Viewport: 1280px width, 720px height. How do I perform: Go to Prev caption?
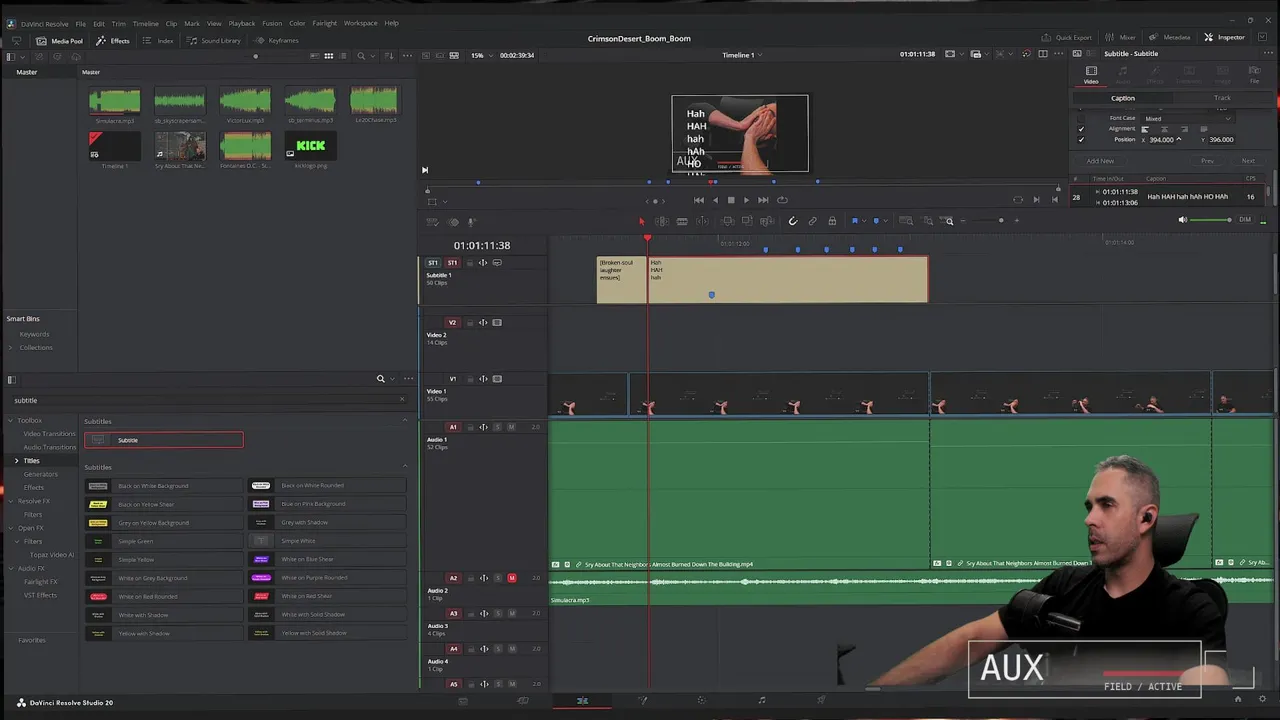pos(1208,161)
